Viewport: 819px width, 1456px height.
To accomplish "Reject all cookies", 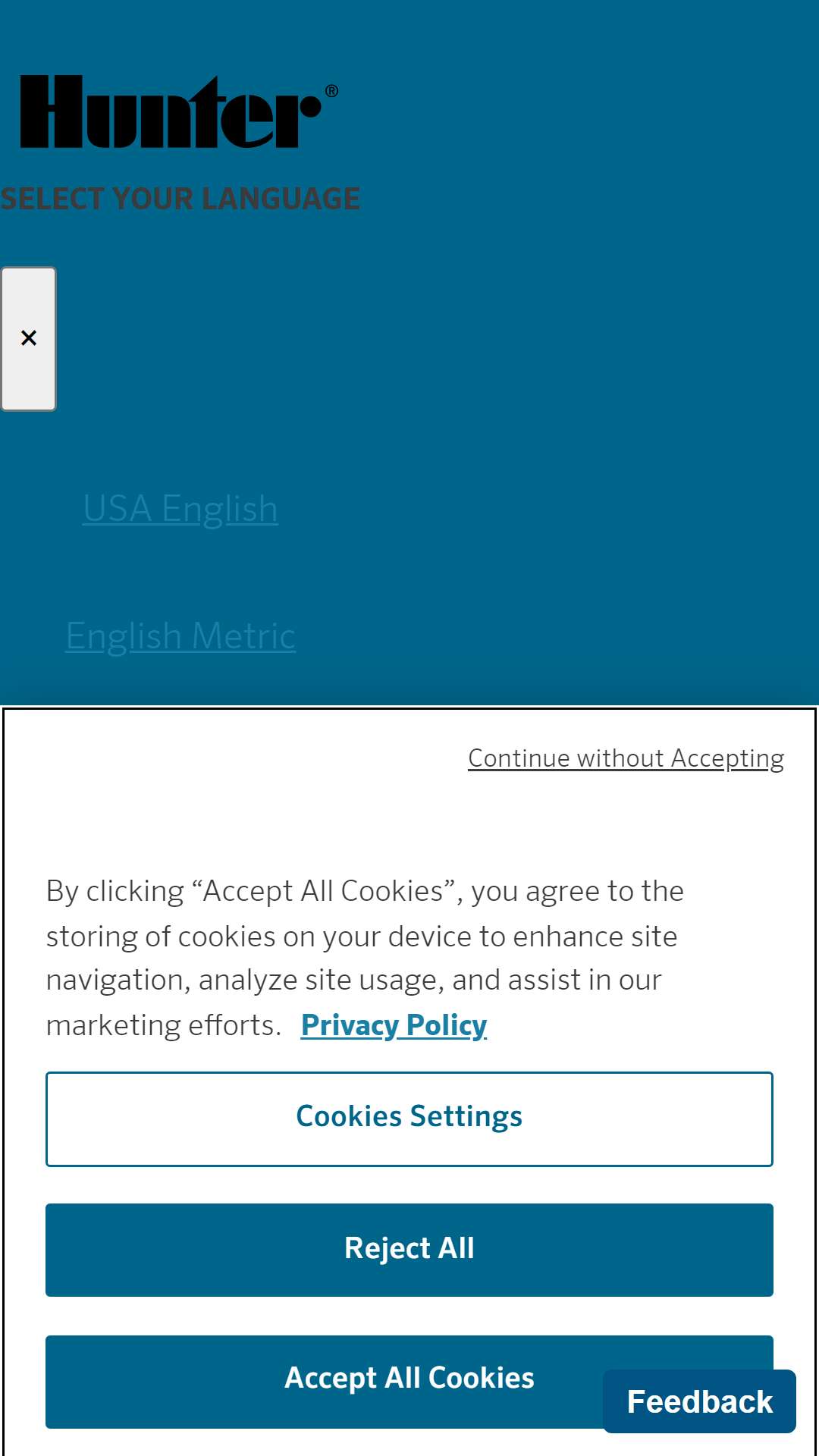I will click(x=409, y=1250).
